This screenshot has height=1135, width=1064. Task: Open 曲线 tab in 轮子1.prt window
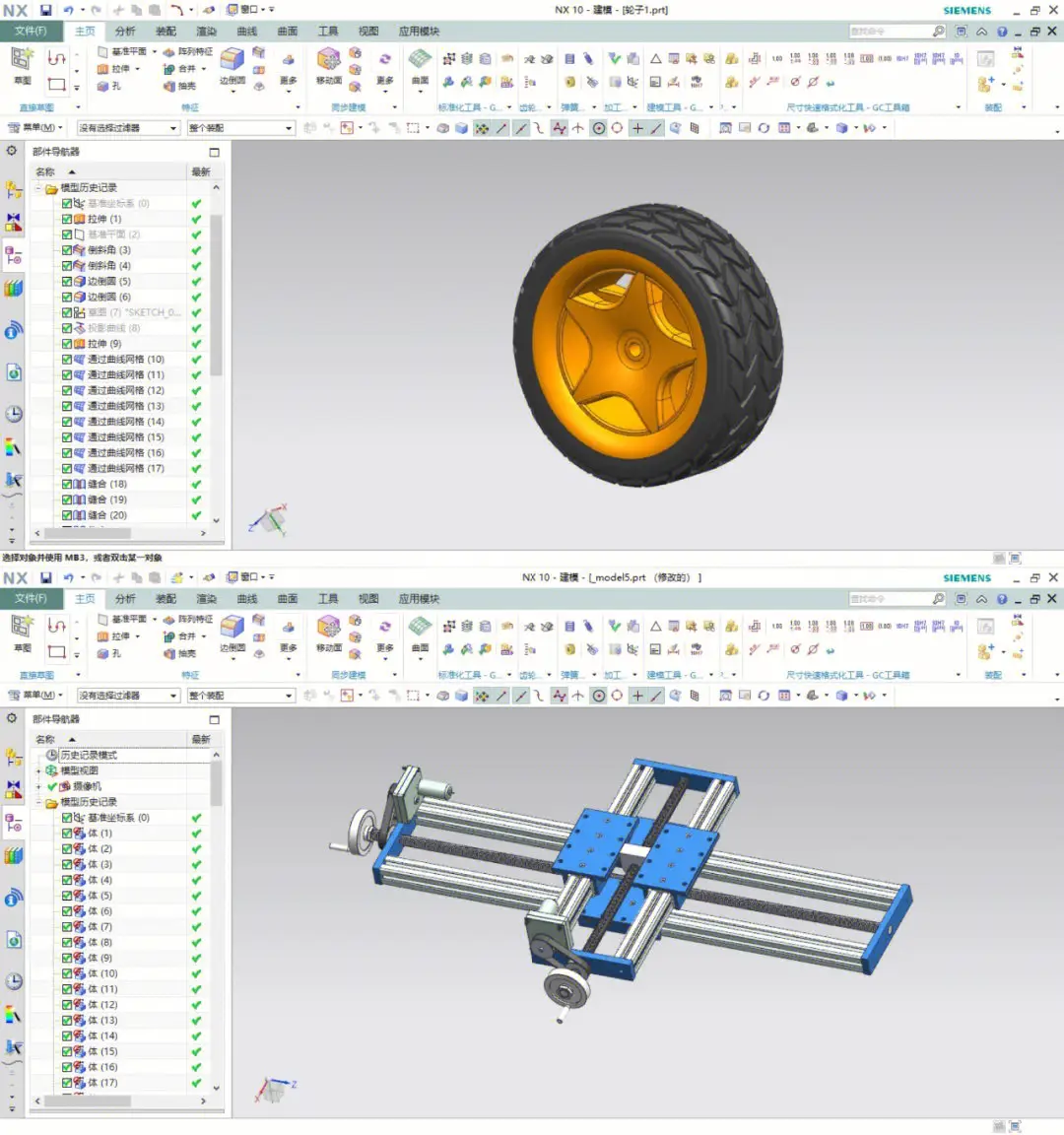(x=247, y=32)
